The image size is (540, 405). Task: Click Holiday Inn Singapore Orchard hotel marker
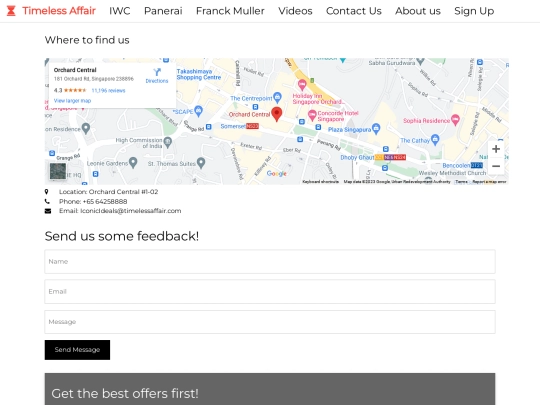(302, 84)
